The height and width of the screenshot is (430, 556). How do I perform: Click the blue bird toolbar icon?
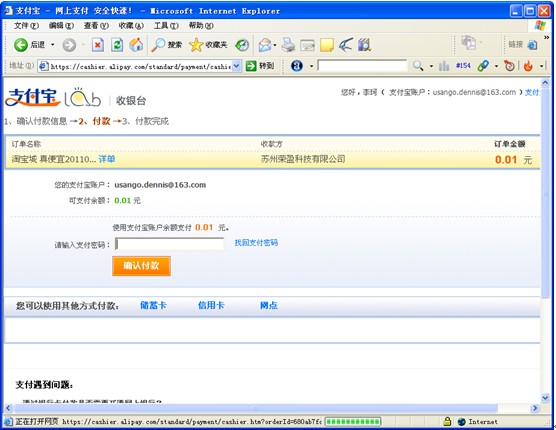pos(345,45)
